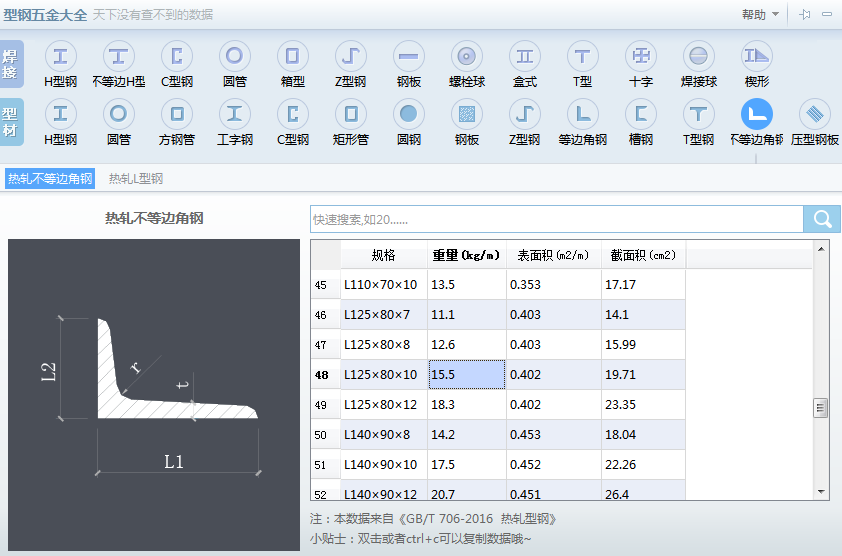This screenshot has width=842, height=556.
Task: Select row header number 50
Action: [x=325, y=435]
